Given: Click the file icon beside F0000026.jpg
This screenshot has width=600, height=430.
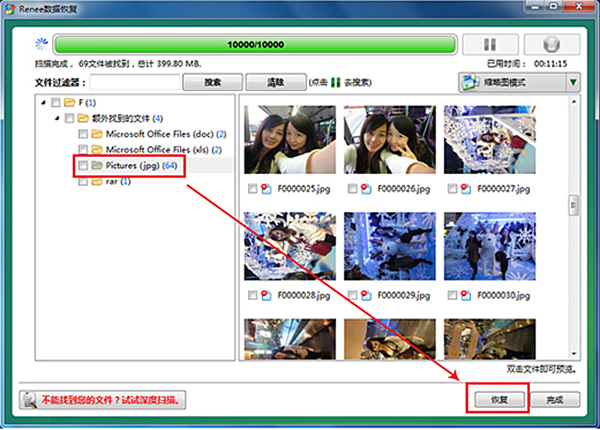Looking at the screenshot, I should (366, 189).
